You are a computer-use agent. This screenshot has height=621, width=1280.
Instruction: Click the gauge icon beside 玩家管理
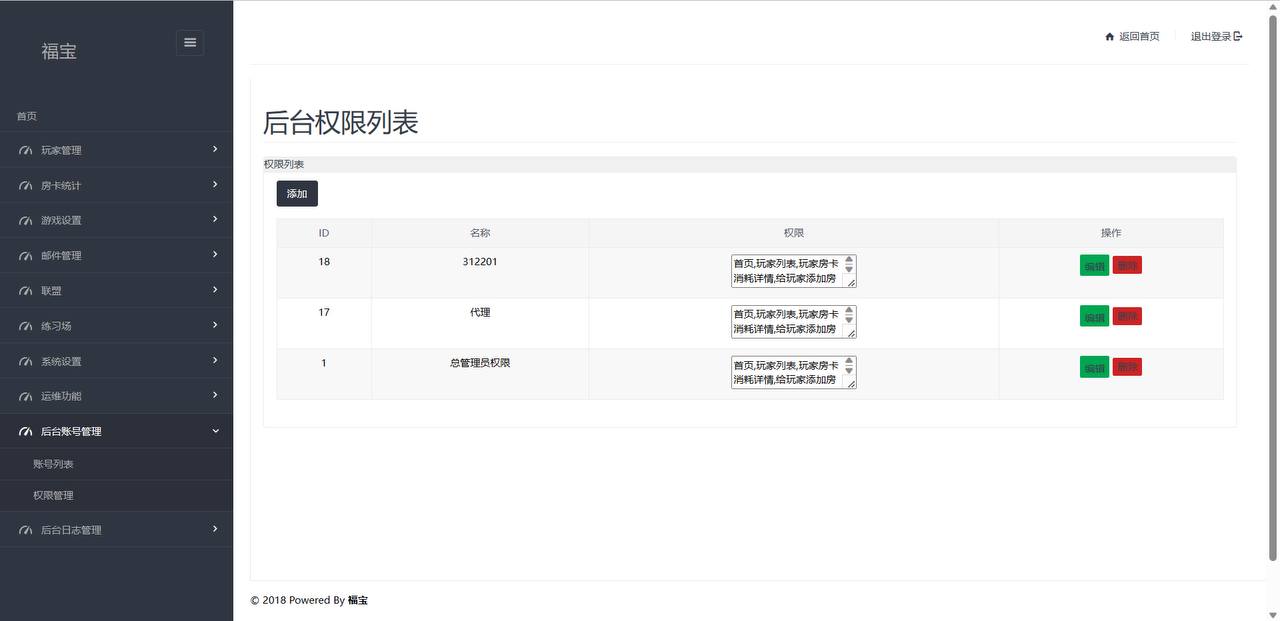(26, 151)
